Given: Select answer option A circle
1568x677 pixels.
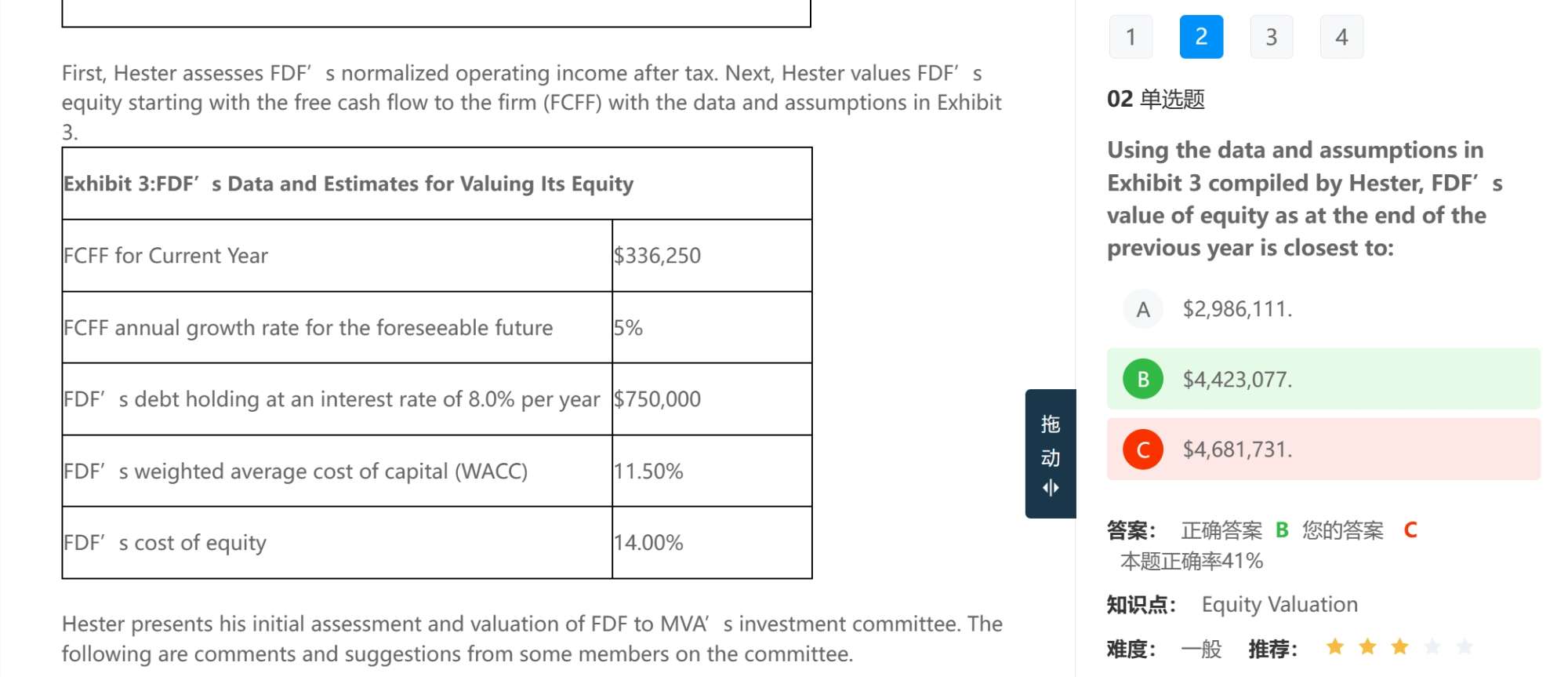Looking at the screenshot, I should click(x=1143, y=309).
